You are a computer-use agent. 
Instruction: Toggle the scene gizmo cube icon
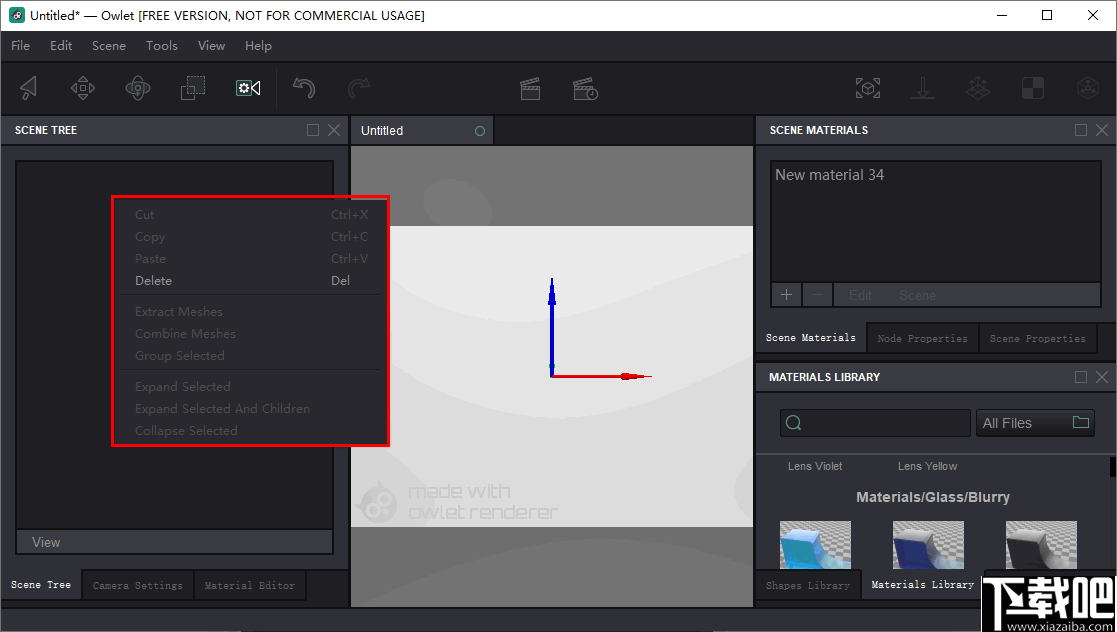pos(1088,88)
